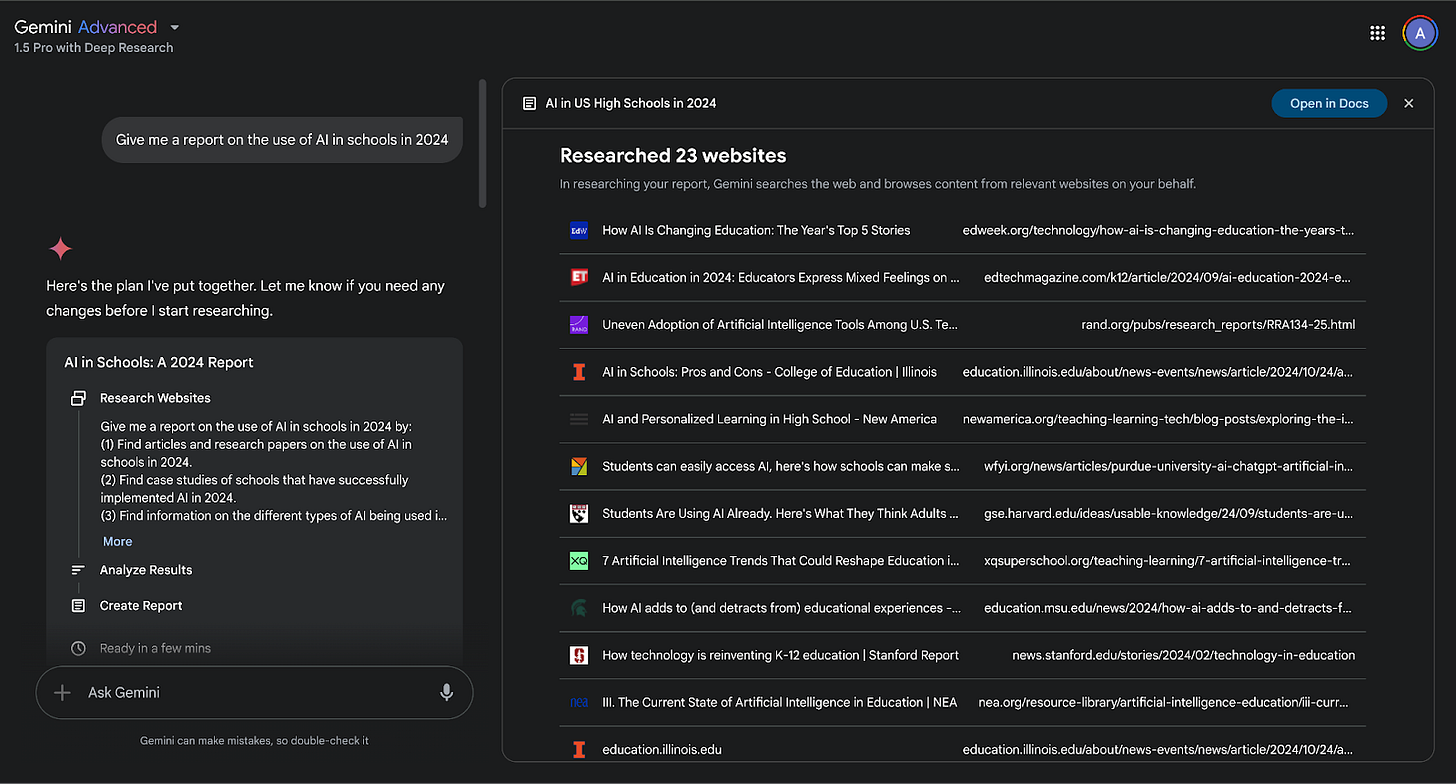Expand the Gemini Advanced model dropdown arrow
The height and width of the screenshot is (784, 1456).
[174, 27]
